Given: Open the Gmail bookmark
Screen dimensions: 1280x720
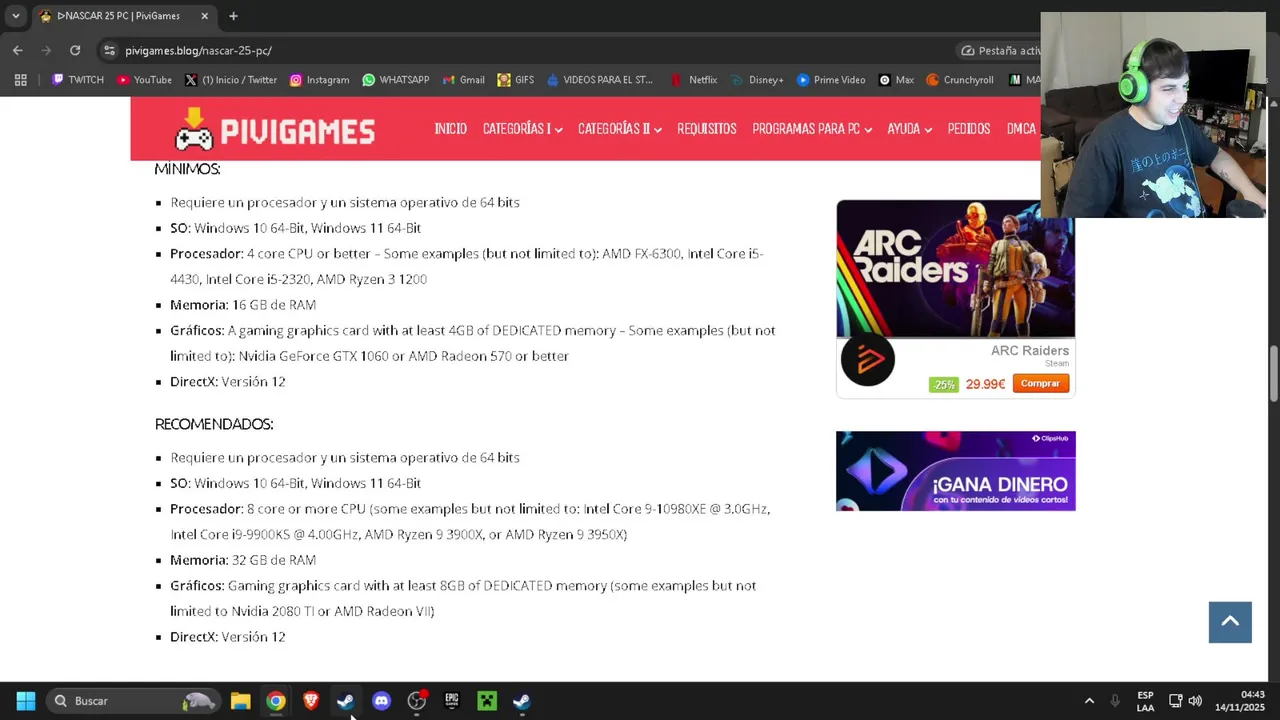Looking at the screenshot, I should tap(463, 80).
